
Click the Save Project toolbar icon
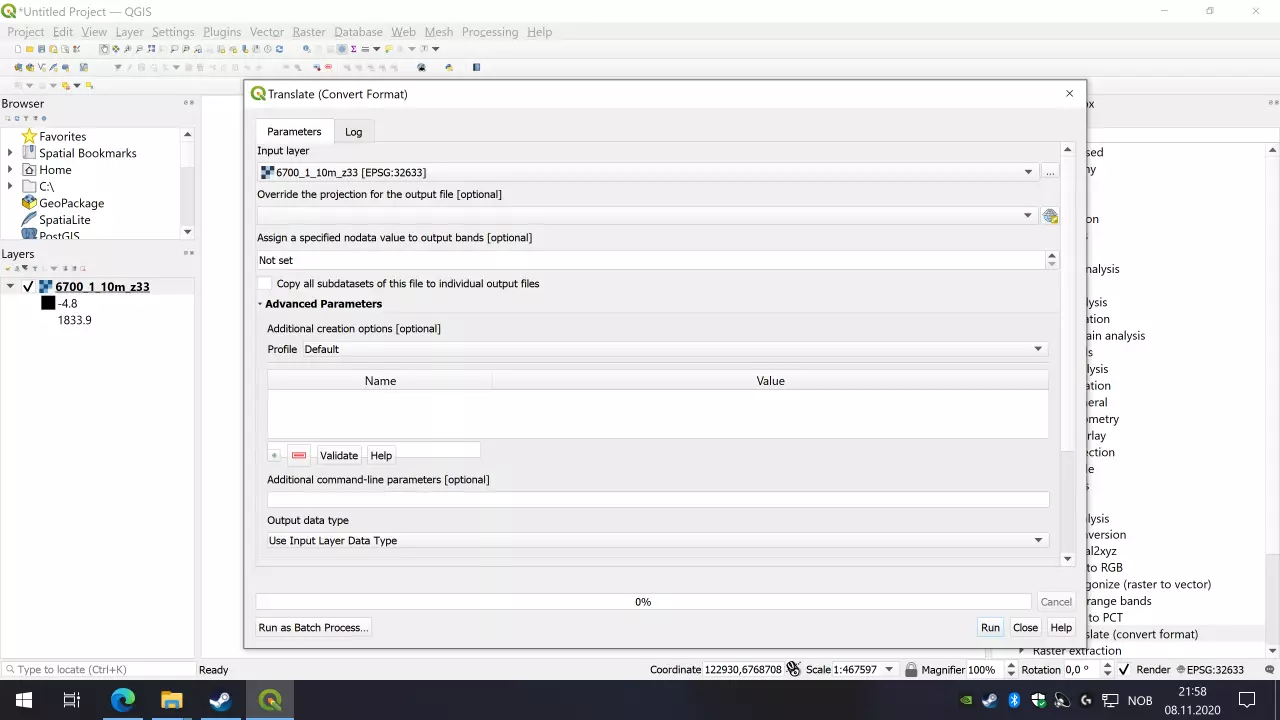click(43, 49)
